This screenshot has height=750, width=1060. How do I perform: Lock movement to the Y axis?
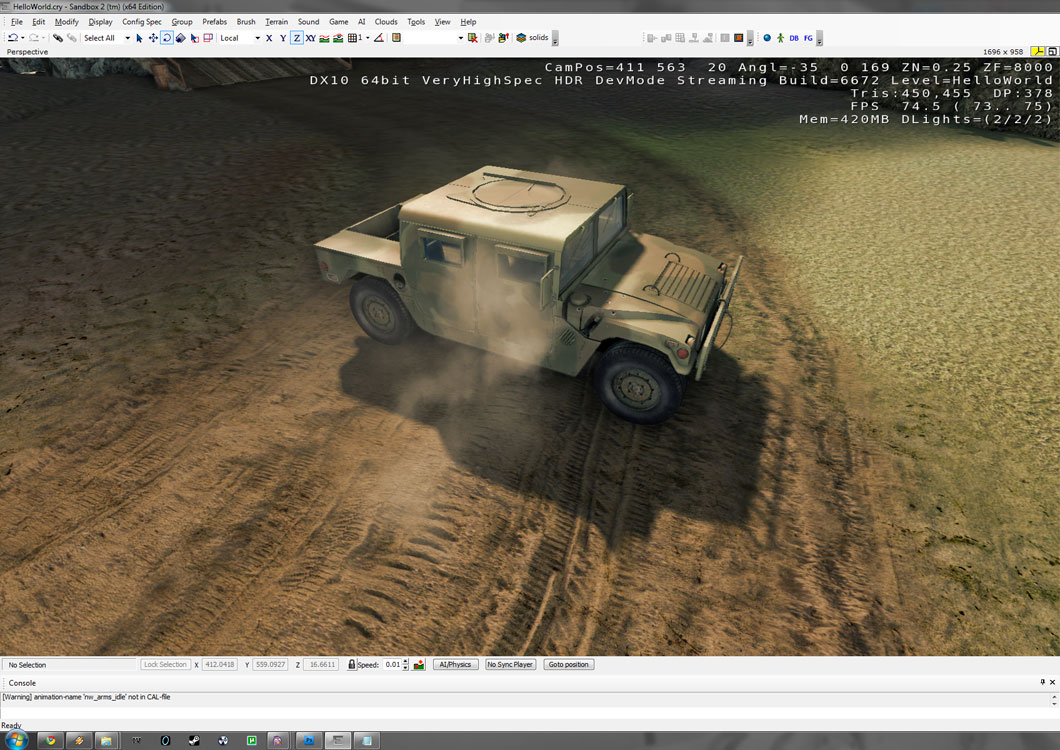coord(283,38)
